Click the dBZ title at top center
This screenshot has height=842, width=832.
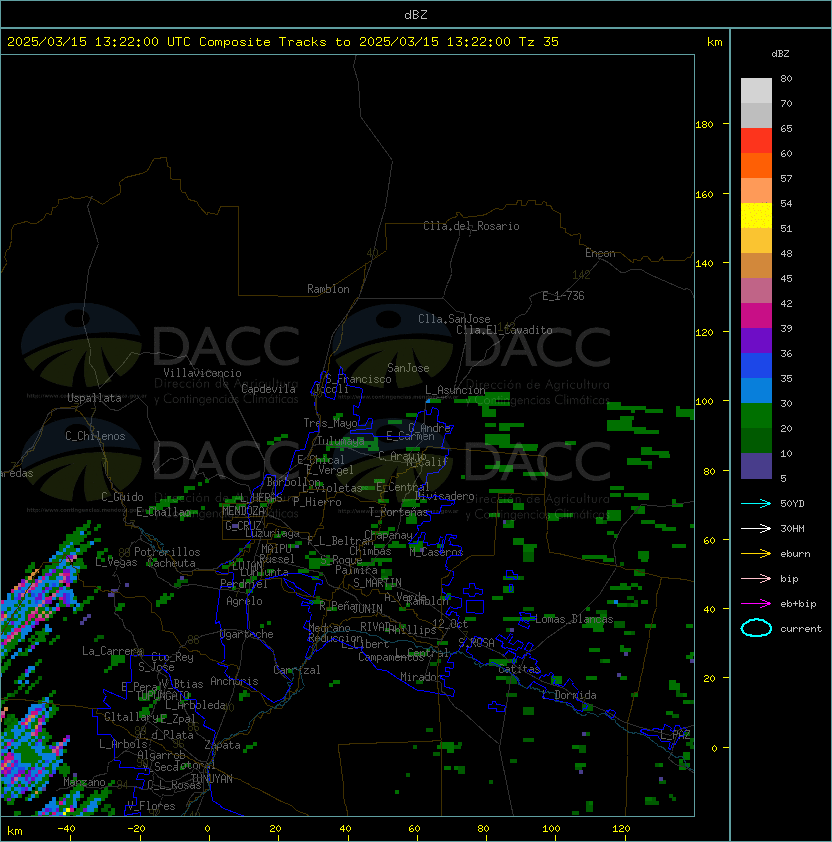(x=416, y=15)
